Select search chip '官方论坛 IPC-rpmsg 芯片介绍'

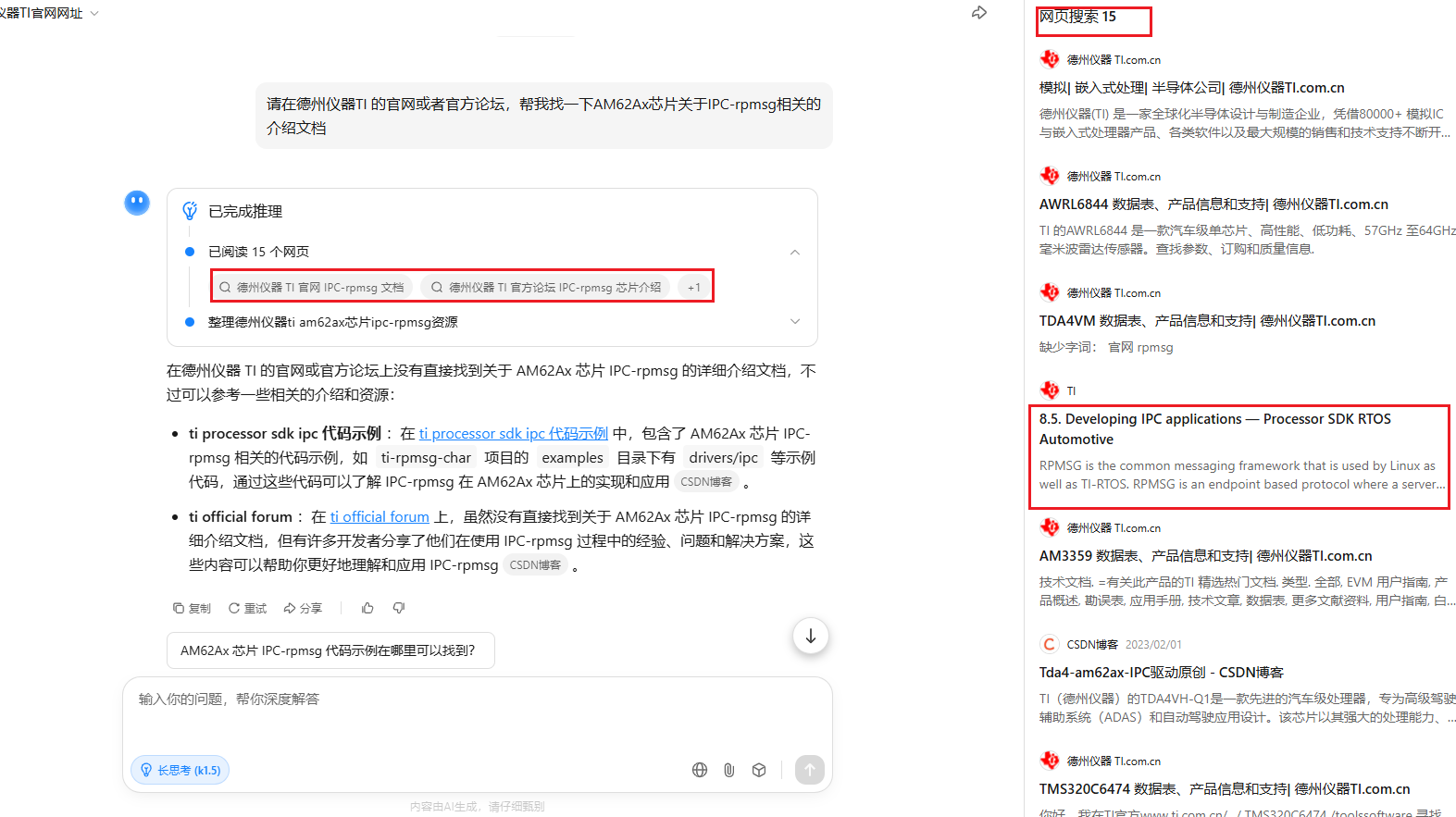(545, 287)
